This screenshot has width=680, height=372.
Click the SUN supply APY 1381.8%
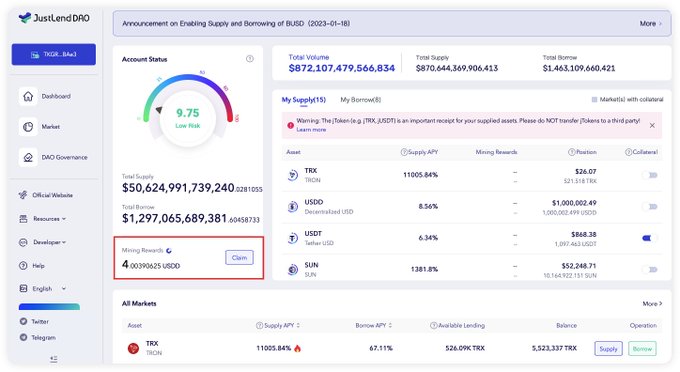424,269
